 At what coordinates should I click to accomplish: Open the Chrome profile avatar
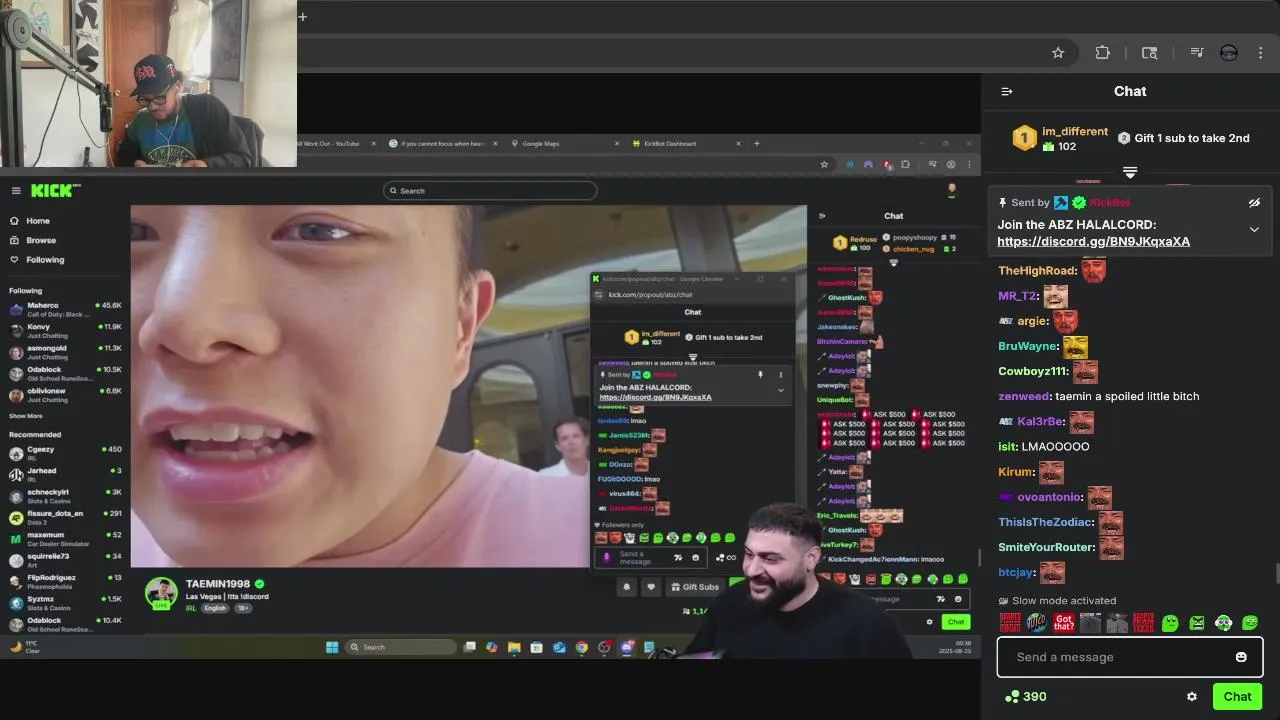pos(1229,53)
